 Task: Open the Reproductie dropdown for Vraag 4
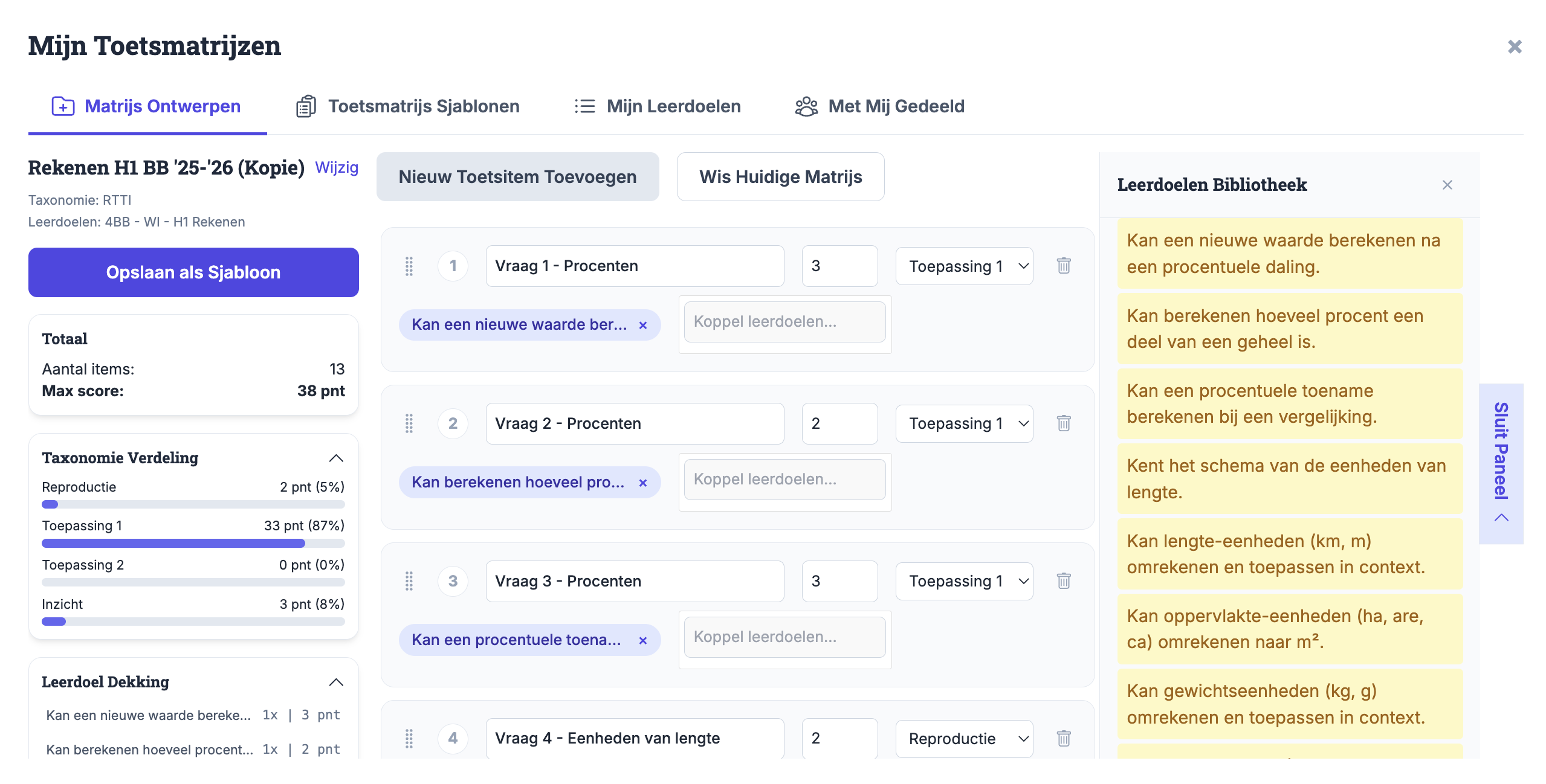point(964,738)
